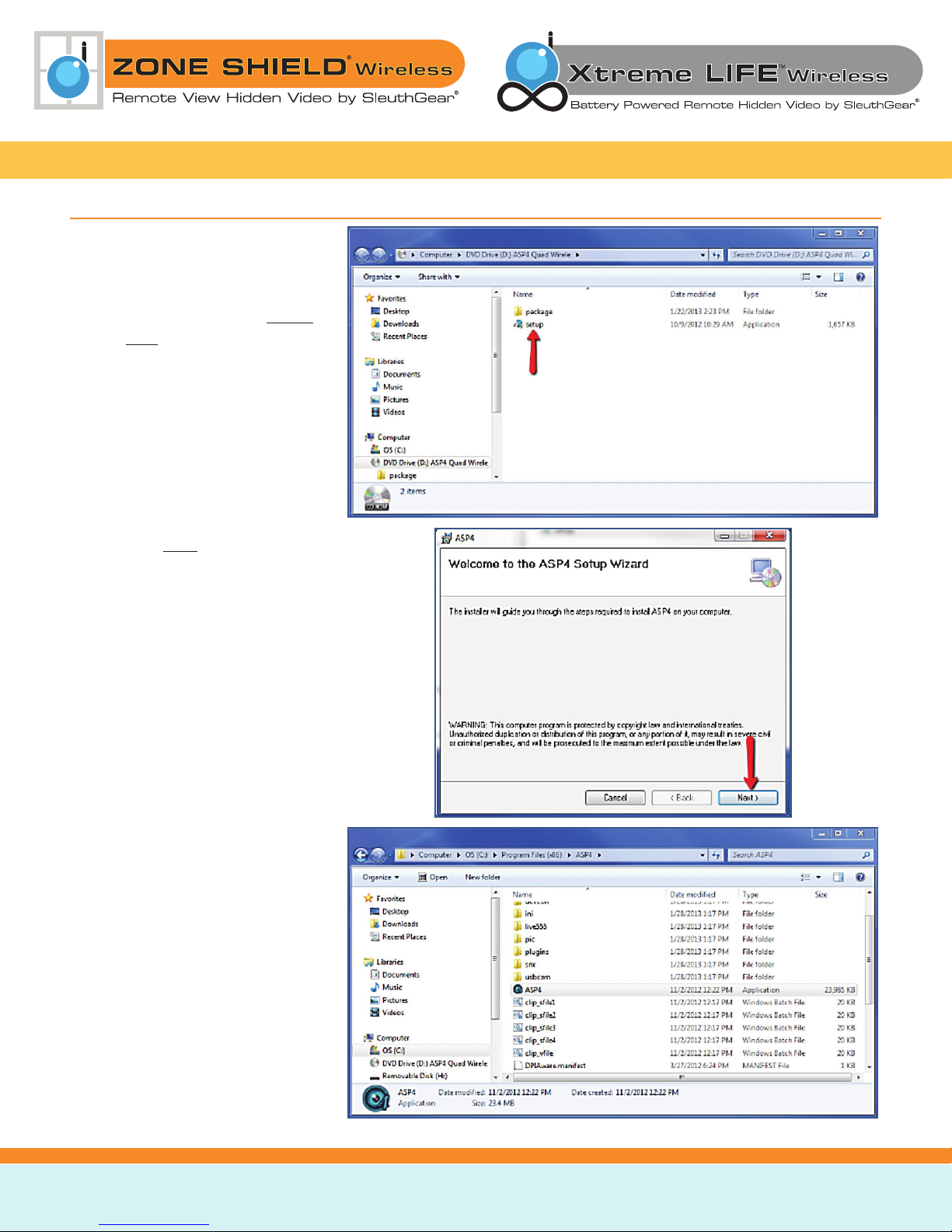This screenshot has height=1232, width=952.
Task: Select Videos in the DVD Drive window sidebar
Action: (x=388, y=413)
